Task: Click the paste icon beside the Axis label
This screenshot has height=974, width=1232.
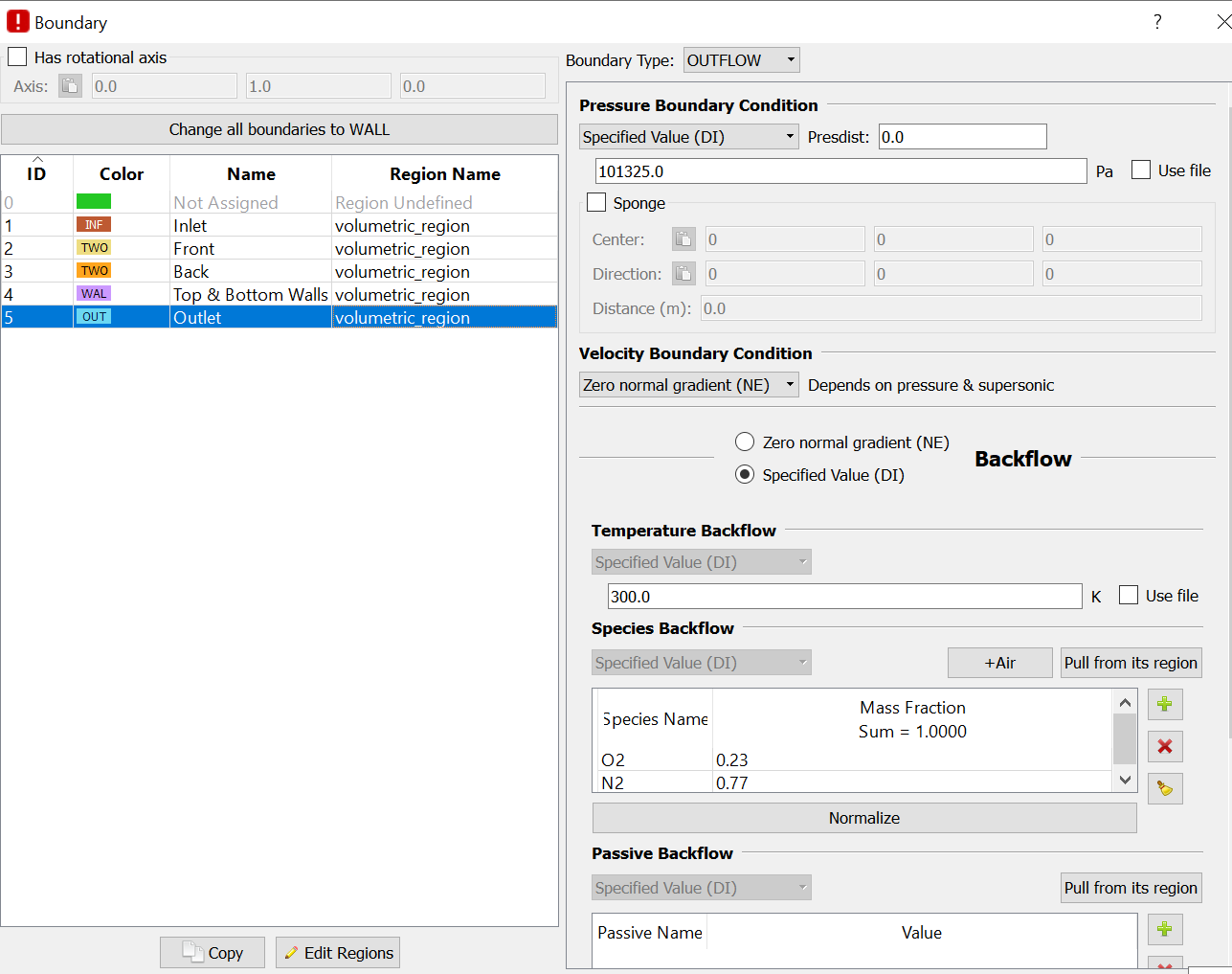Action: point(71,86)
